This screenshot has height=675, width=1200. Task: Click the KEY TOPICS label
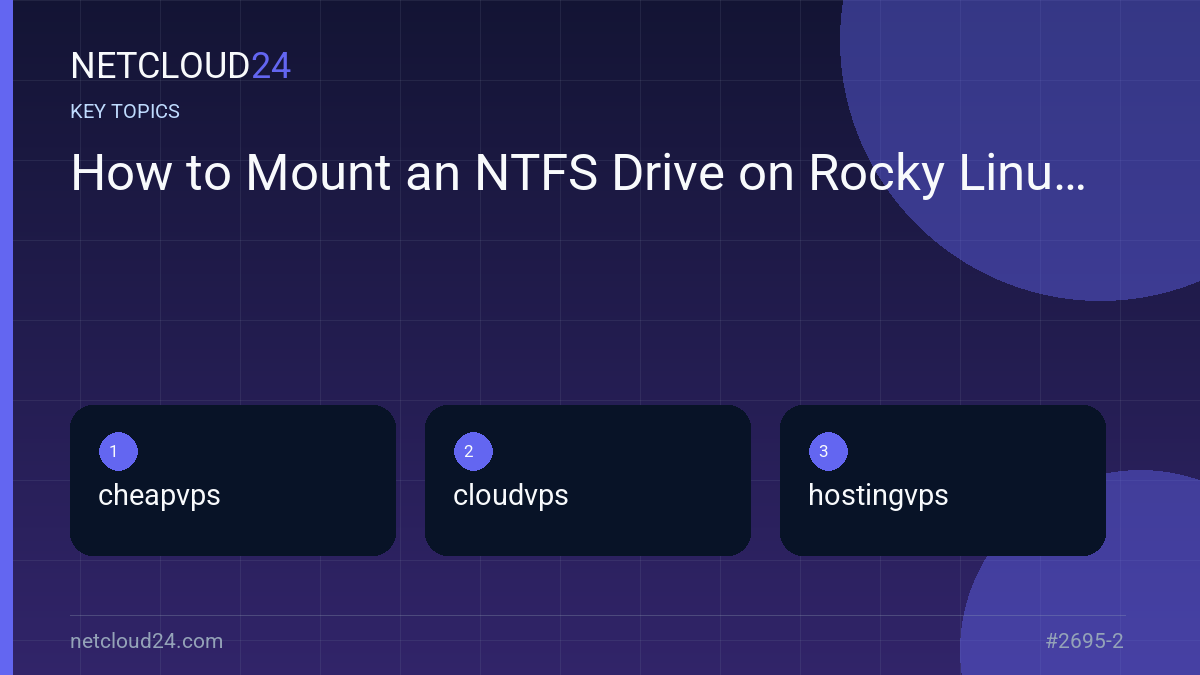click(125, 112)
